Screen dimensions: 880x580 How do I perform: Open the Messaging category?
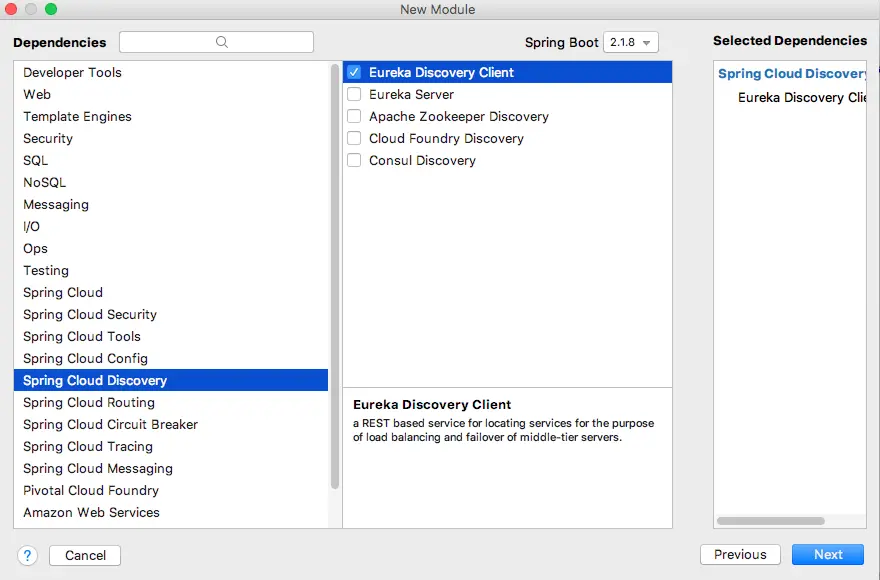coord(171,204)
